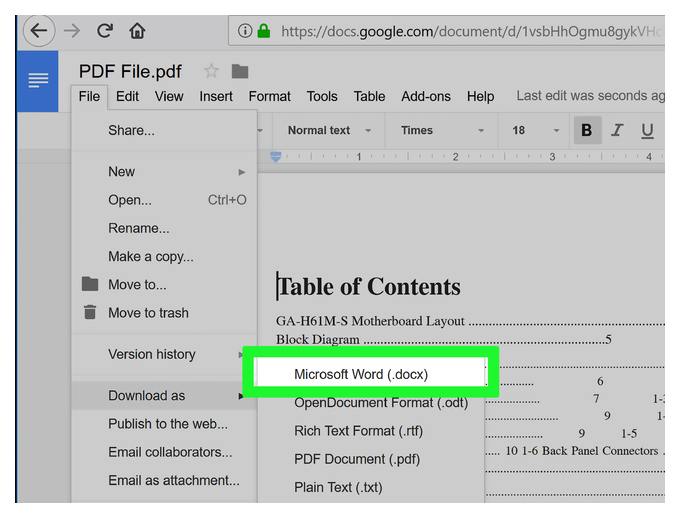Reload the page with refresh icon
The width and height of the screenshot is (680, 518).
click(105, 30)
